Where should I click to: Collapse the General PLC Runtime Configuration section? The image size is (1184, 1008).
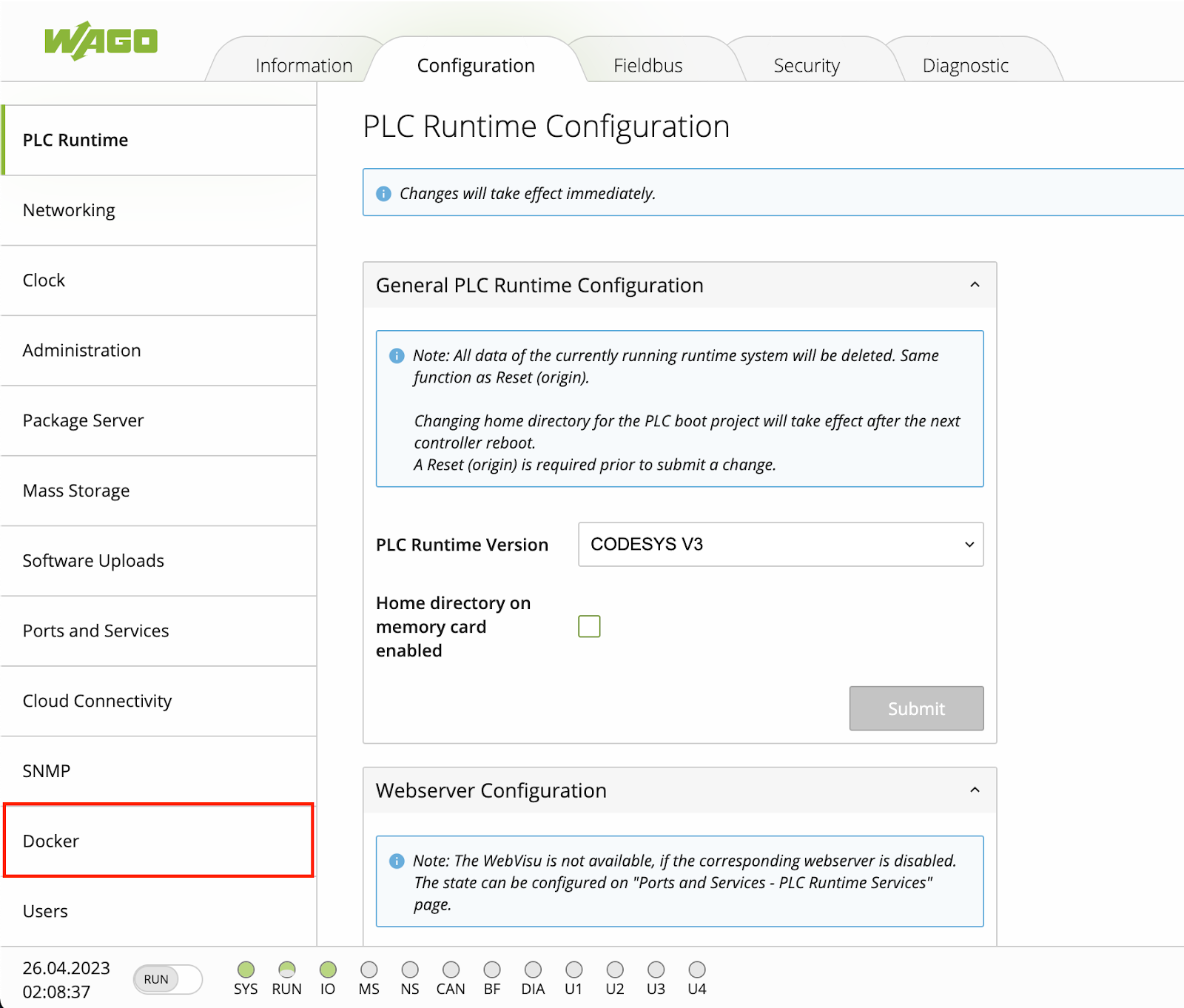(975, 285)
